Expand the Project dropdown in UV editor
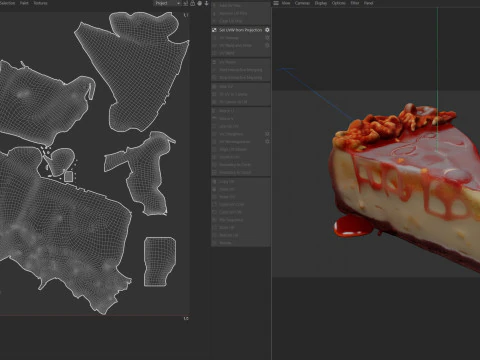Viewport: 480px width, 360px height. pos(167,3)
